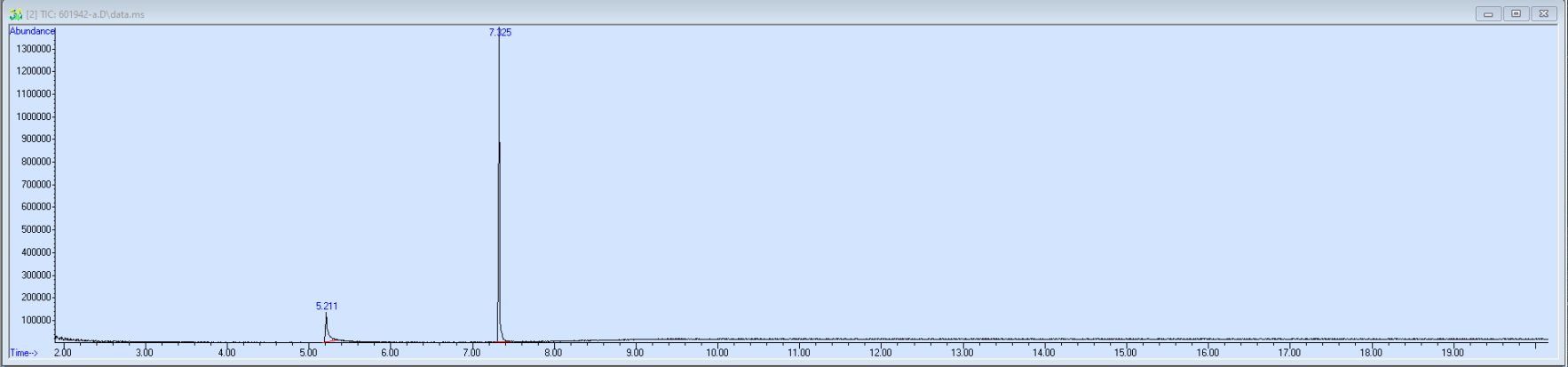The image size is (1568, 367).
Task: Click the 11.00 time axis label
Action: coord(799,353)
